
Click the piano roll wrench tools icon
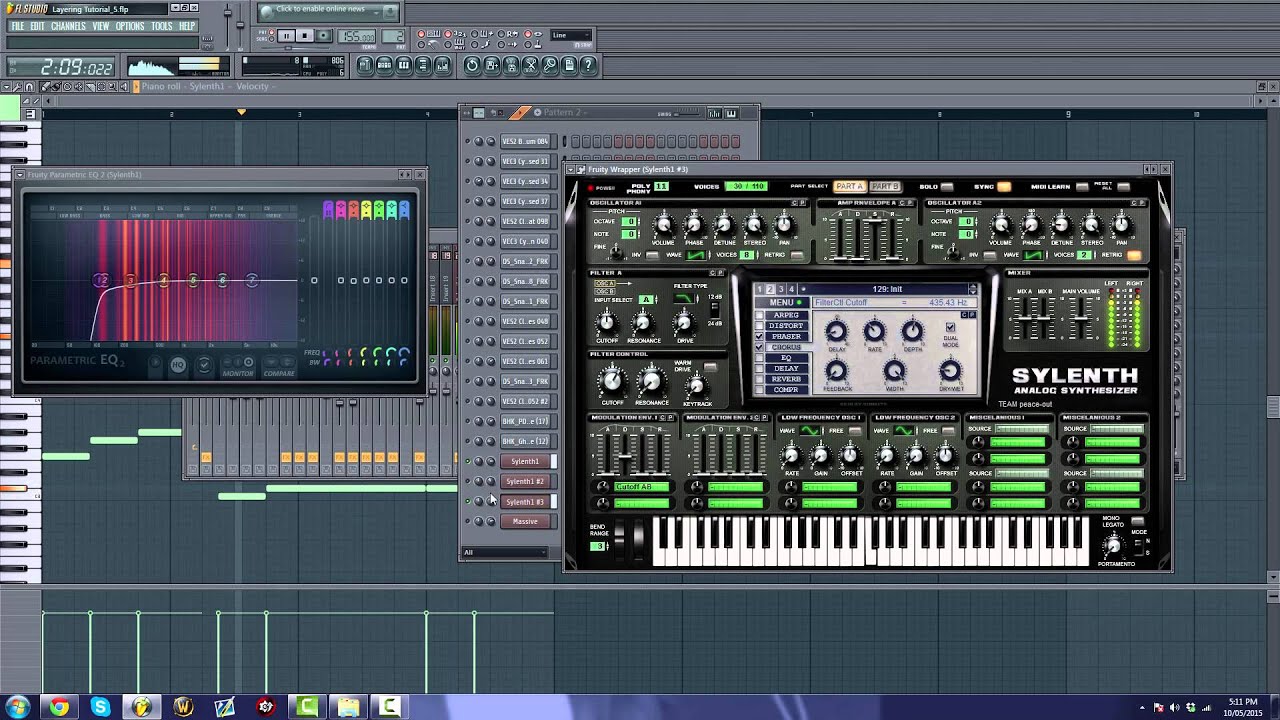18,87
